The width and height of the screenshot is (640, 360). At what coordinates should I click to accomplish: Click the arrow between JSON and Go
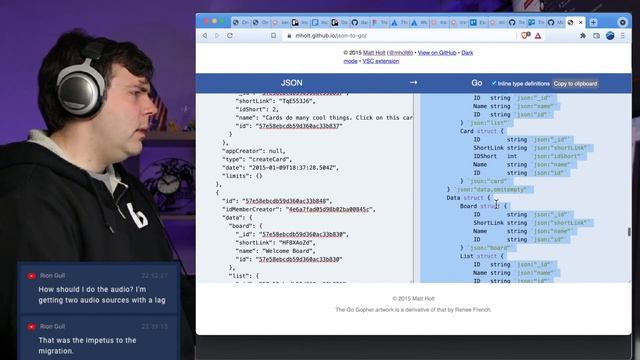pos(413,82)
